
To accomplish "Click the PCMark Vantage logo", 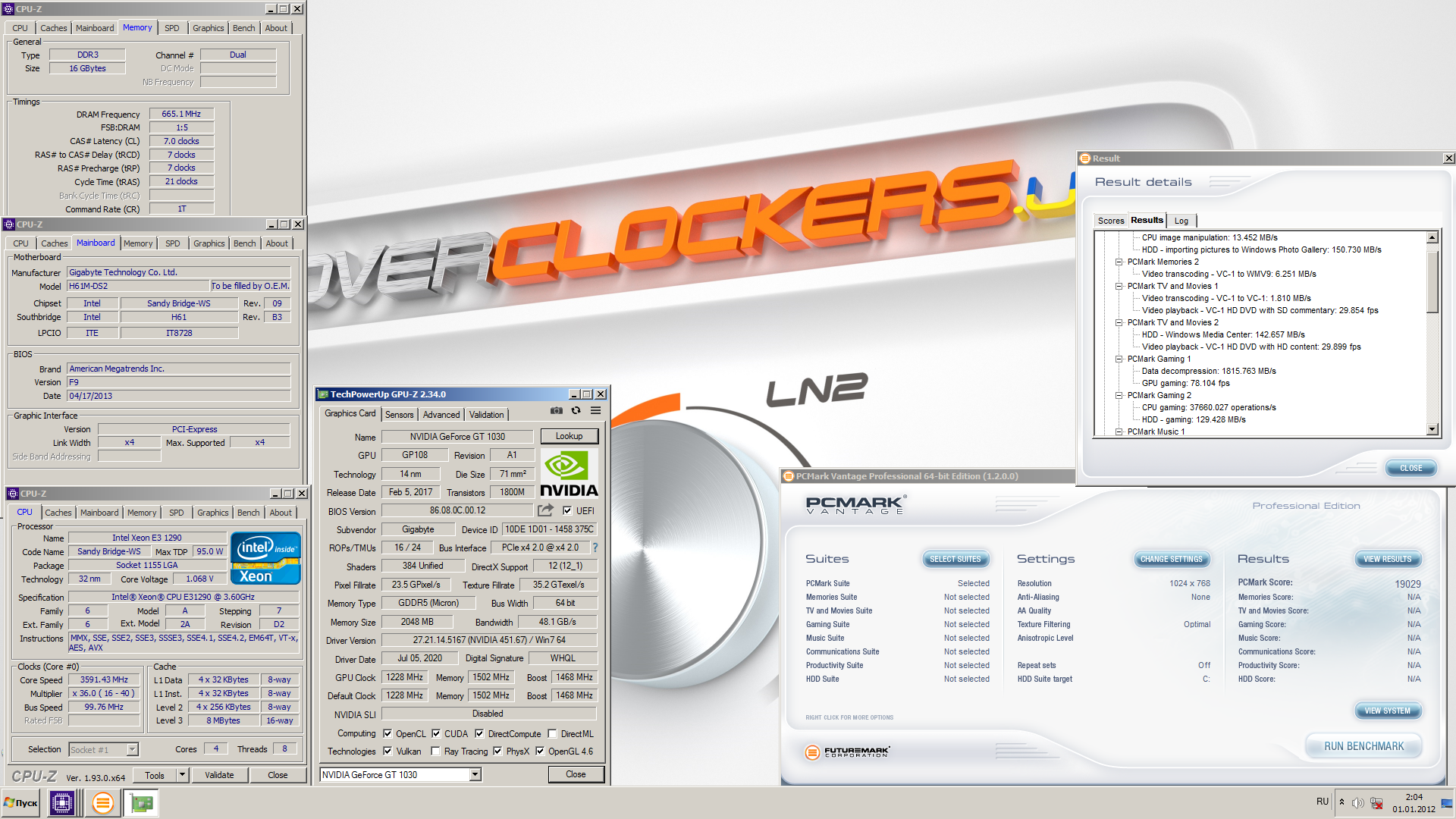I will [x=856, y=505].
